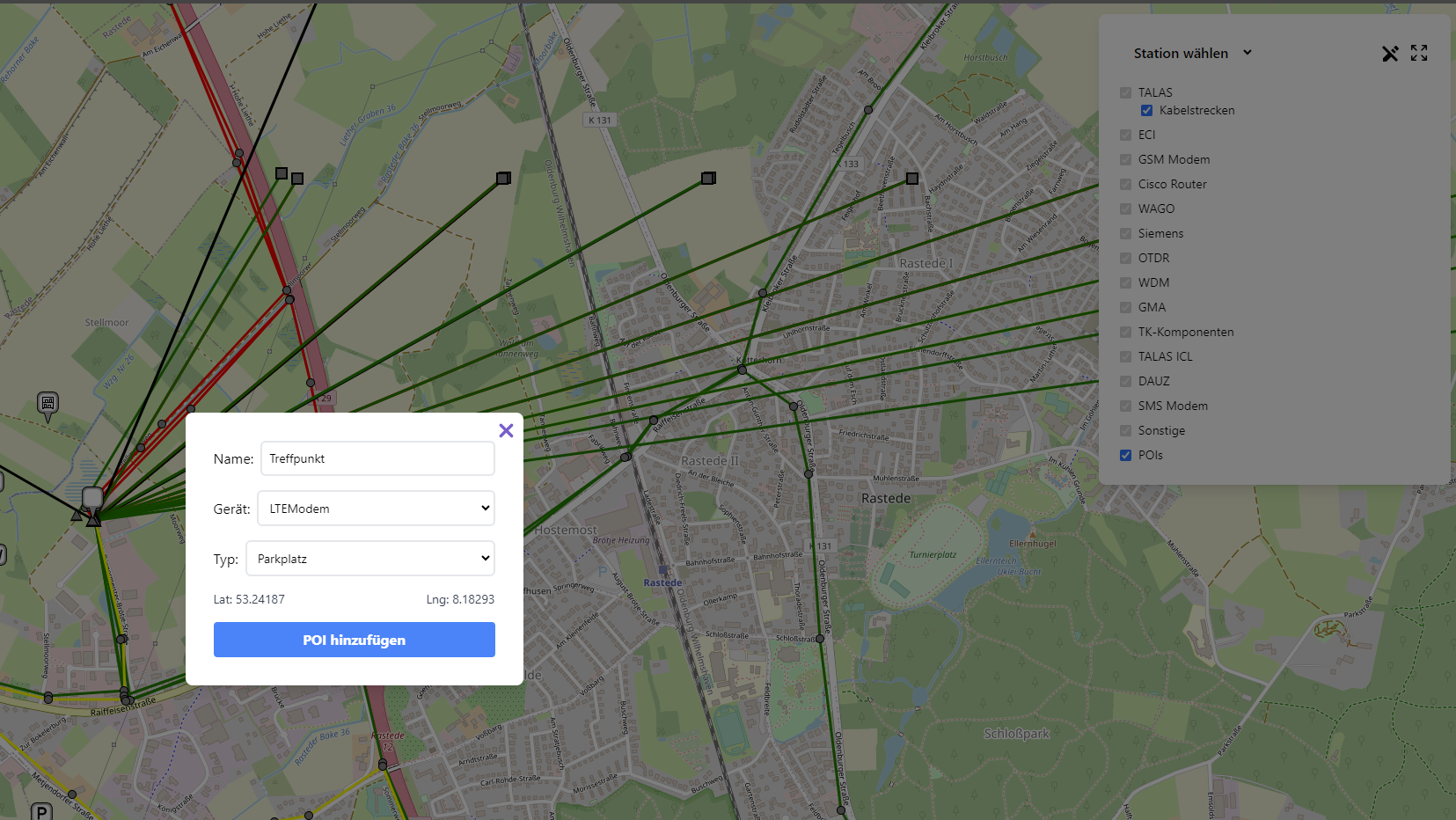Click the POI hinzufügen button
Viewport: 1456px width, 820px height.
(355, 640)
